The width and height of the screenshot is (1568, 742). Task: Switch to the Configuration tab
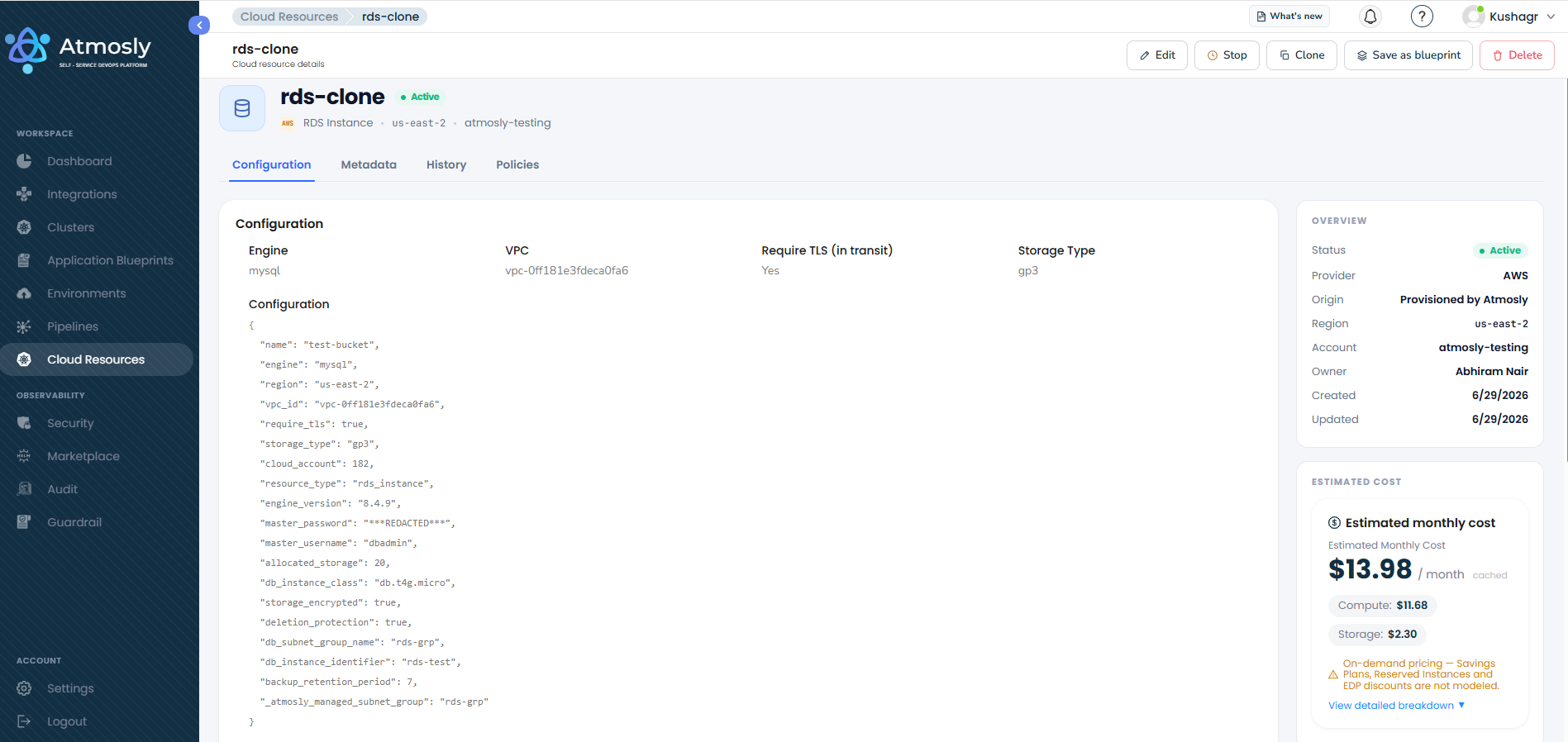tap(271, 164)
